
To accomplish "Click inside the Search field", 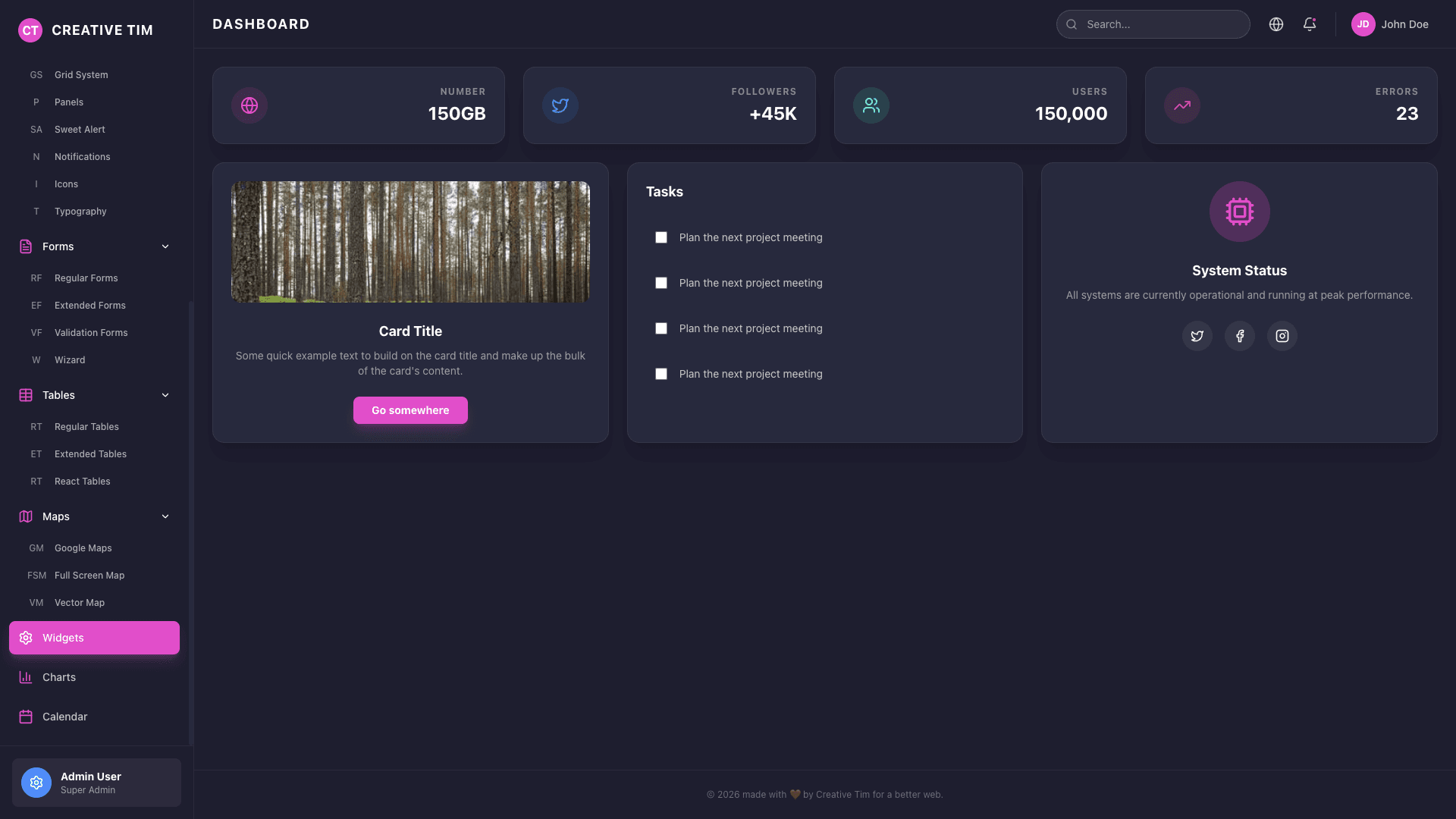I will [x=1153, y=24].
